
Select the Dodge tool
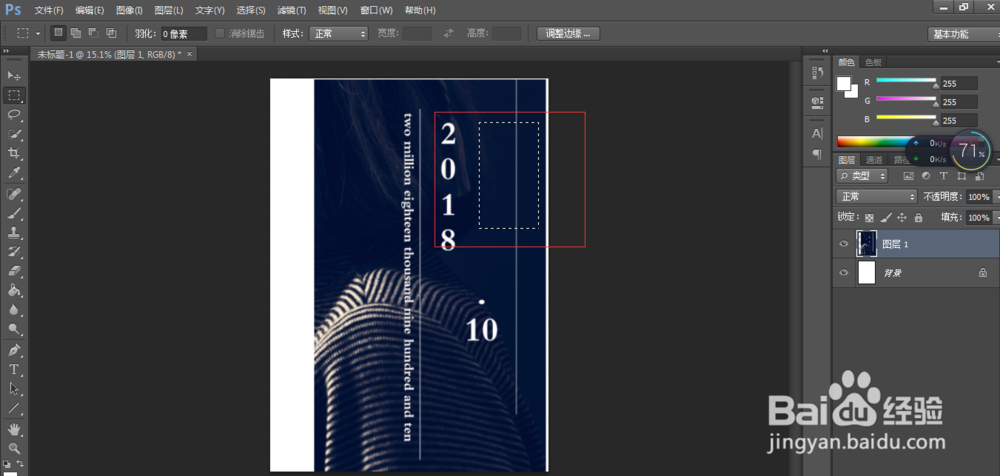click(x=14, y=329)
